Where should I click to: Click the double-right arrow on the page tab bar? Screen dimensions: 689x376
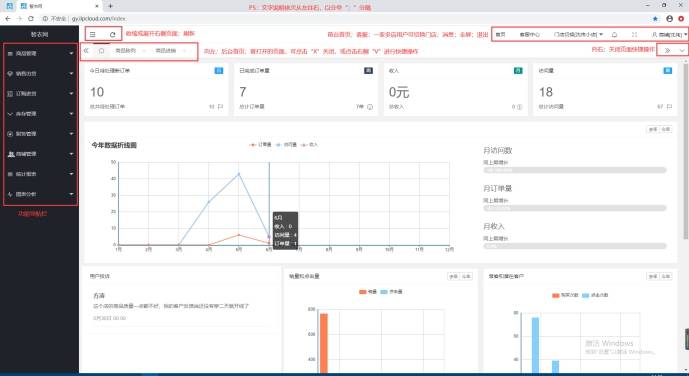667,51
